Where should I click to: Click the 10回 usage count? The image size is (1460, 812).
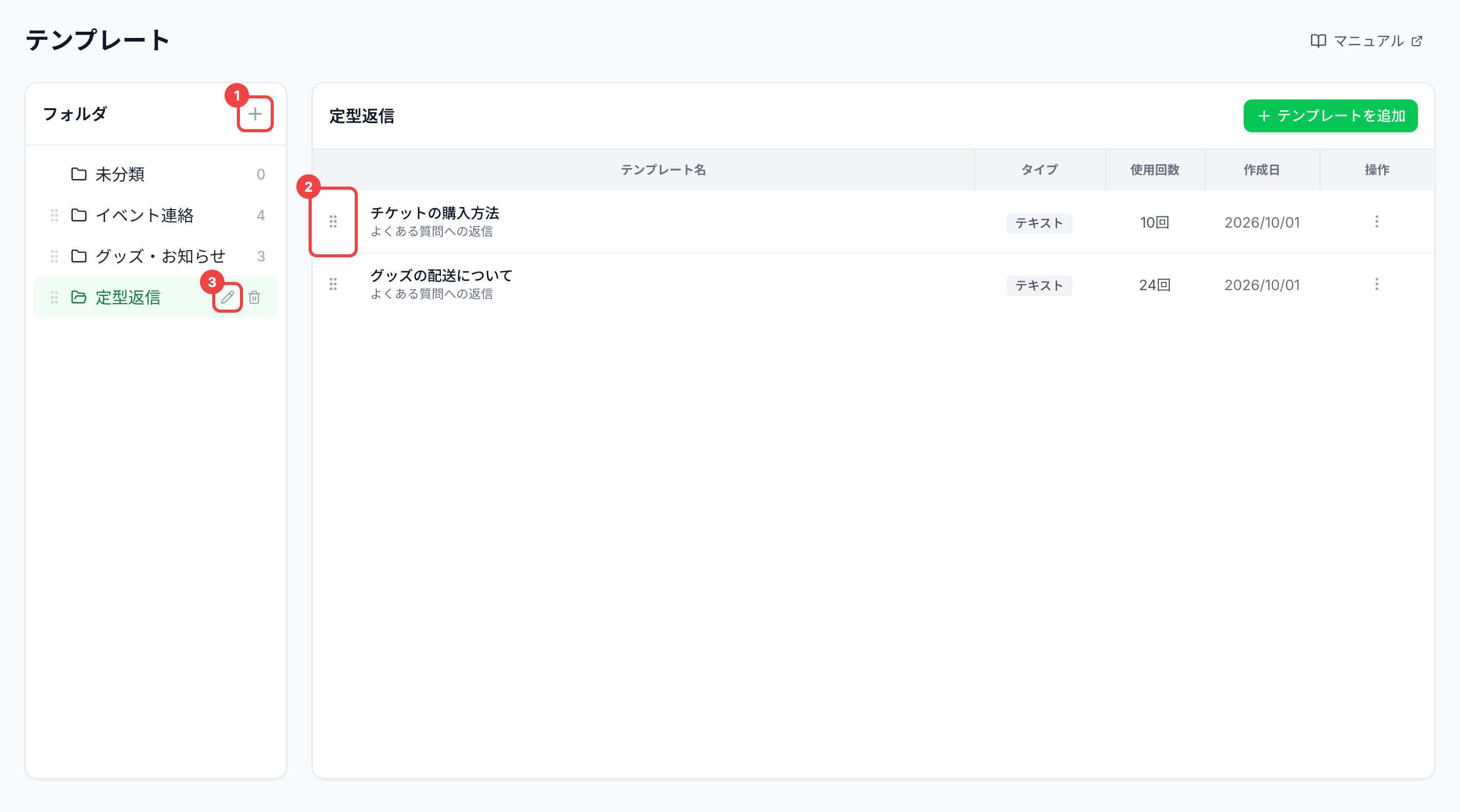pos(1154,222)
